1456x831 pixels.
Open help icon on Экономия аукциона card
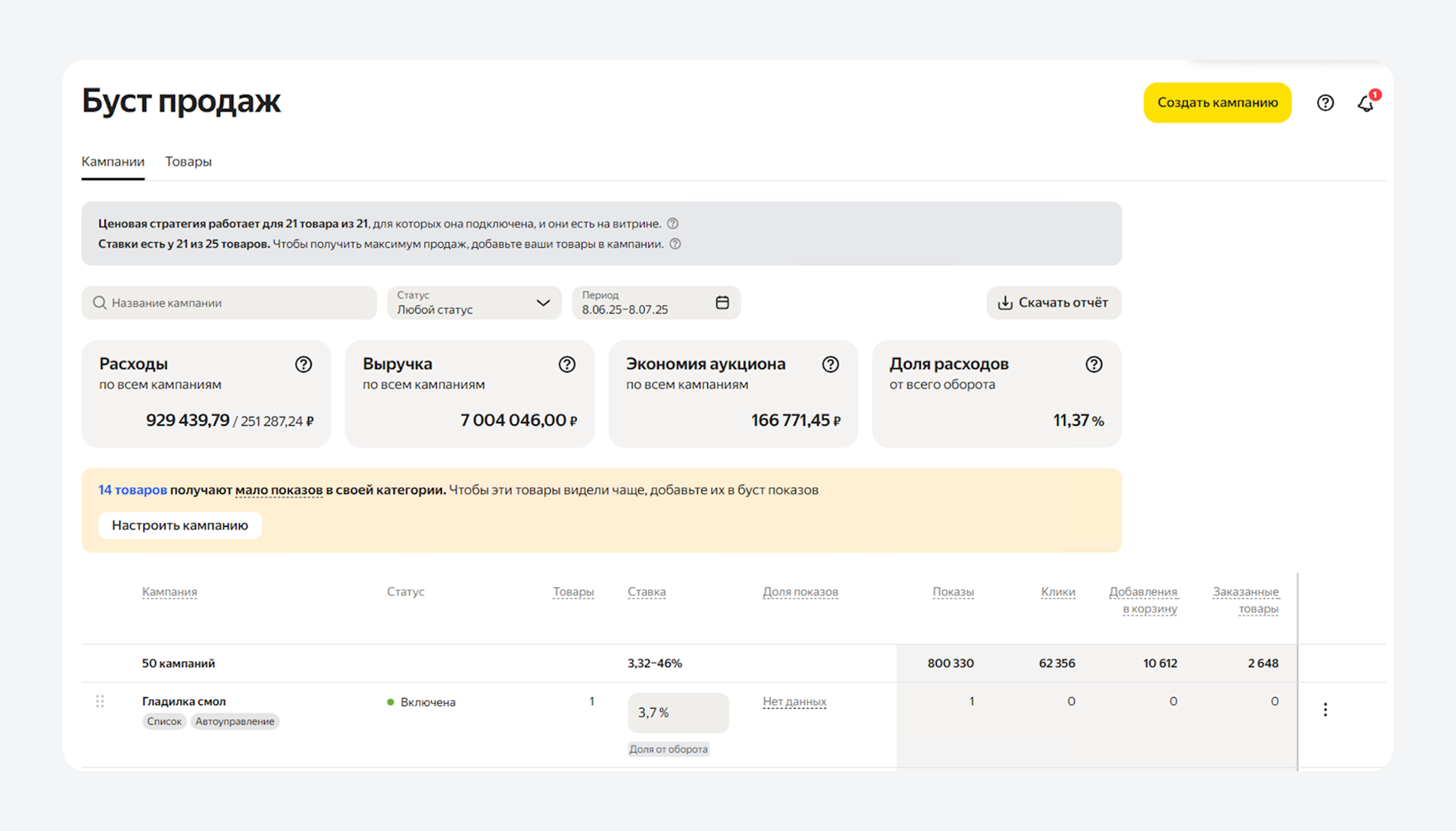[x=831, y=364]
